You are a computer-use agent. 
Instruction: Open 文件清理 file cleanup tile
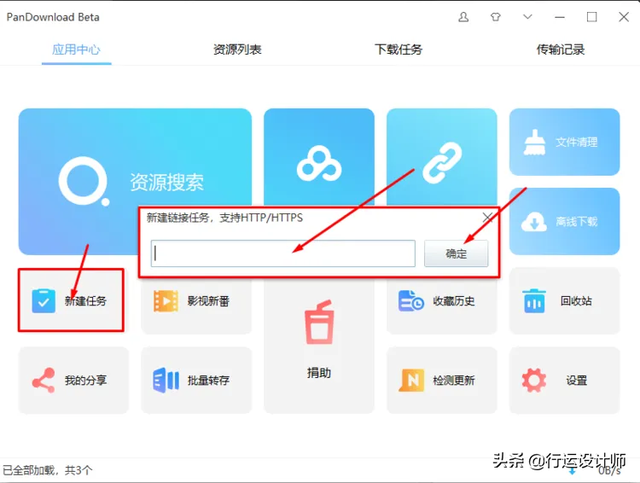click(x=564, y=142)
